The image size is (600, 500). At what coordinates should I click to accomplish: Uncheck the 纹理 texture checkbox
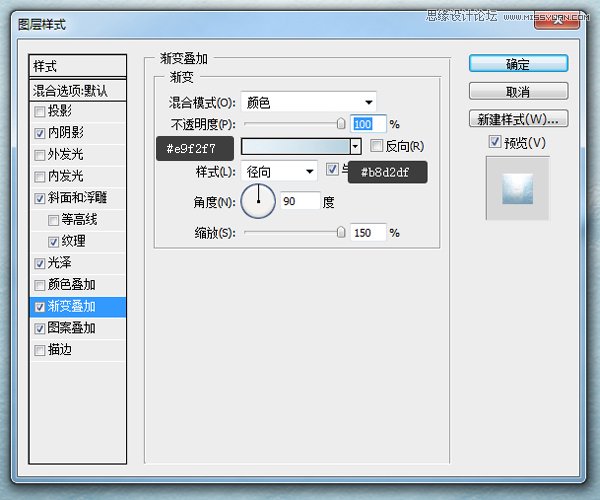point(53,242)
